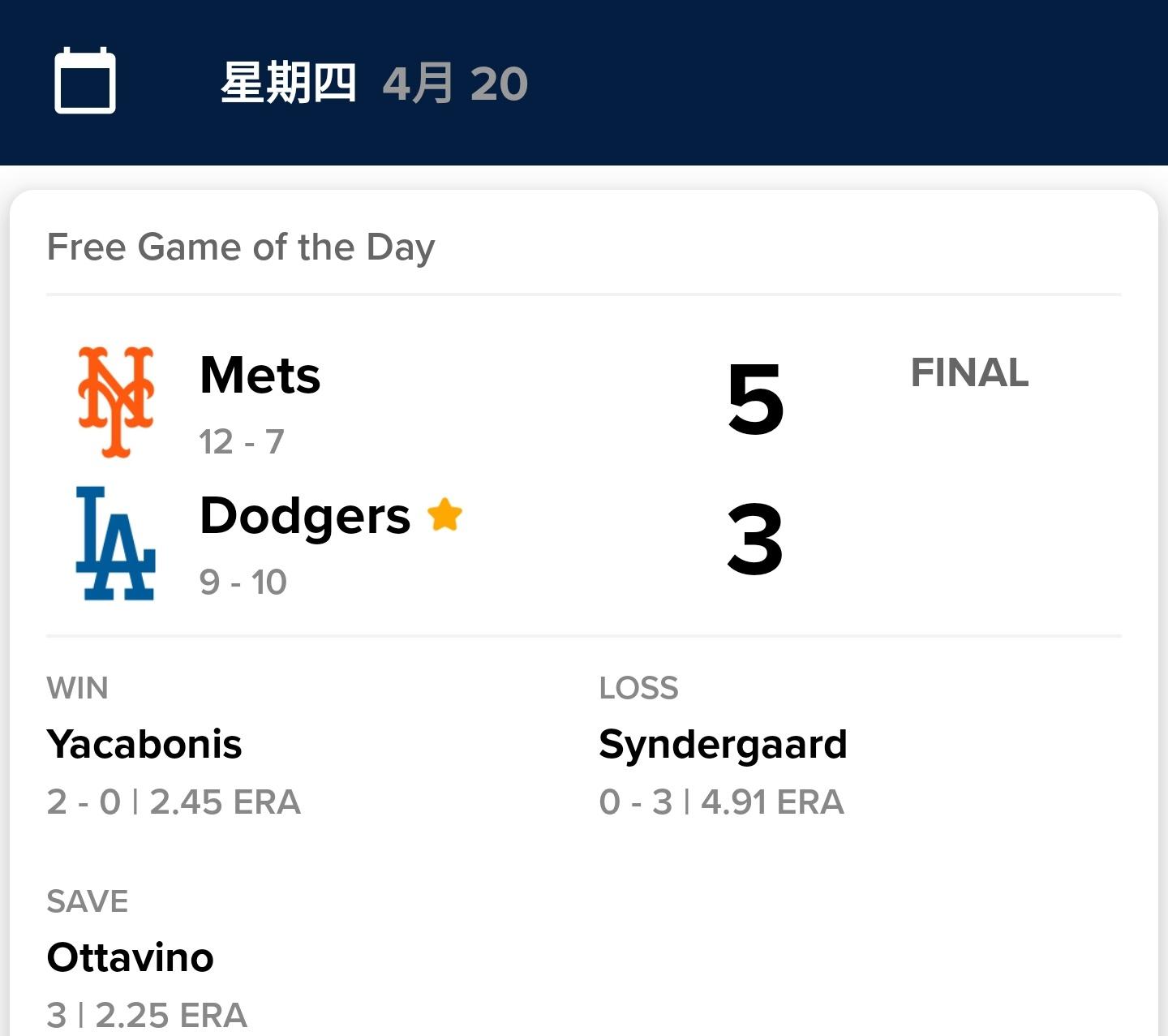Tap the Dodgers team name
This screenshot has height=1036, width=1168.
tap(305, 515)
